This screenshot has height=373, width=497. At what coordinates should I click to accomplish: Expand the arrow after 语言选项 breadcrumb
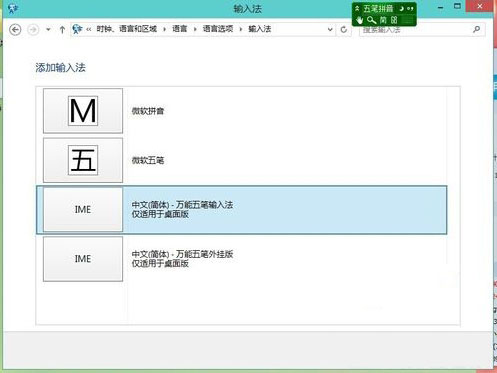tap(241, 29)
